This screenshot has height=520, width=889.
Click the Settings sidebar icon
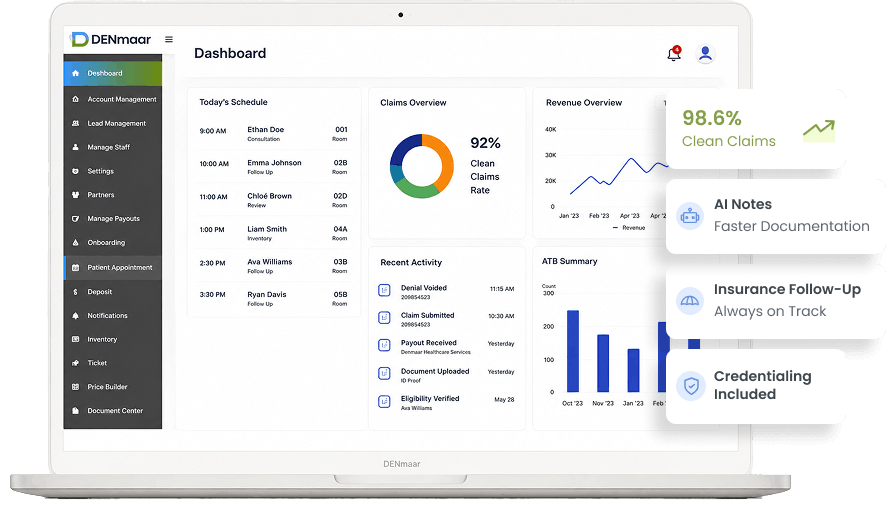75,171
